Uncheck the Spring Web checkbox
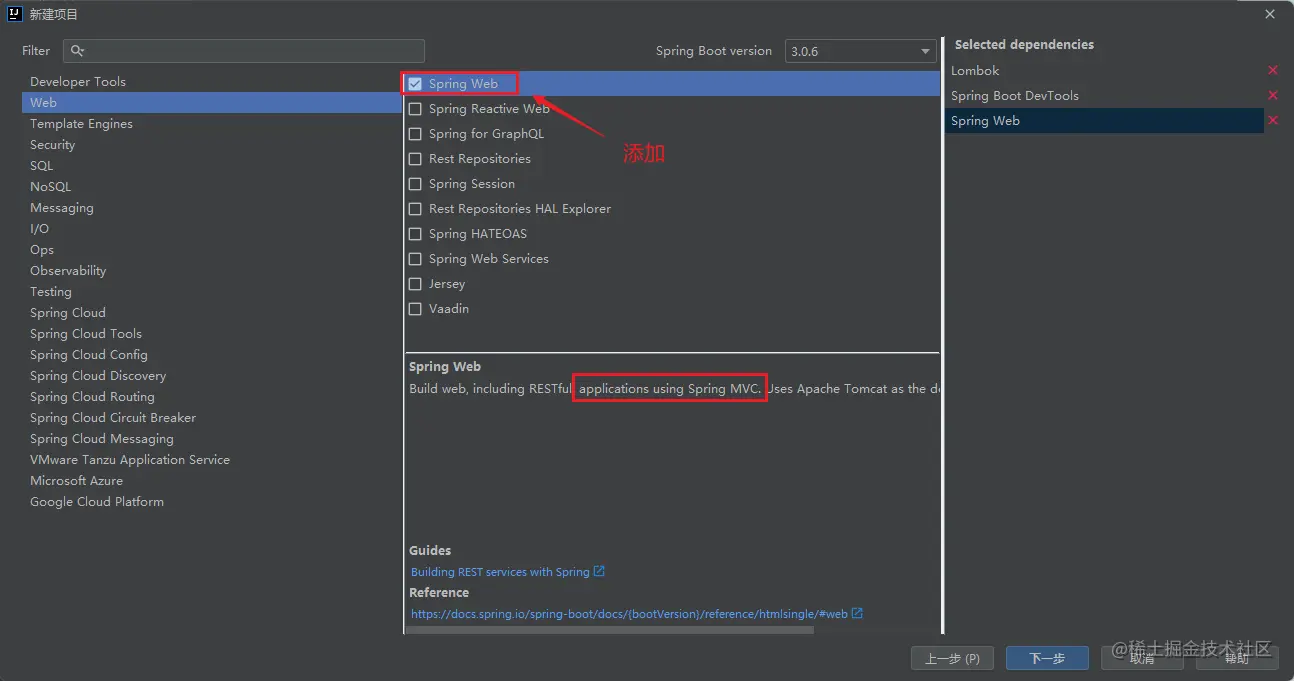This screenshot has width=1294, height=681. point(415,84)
